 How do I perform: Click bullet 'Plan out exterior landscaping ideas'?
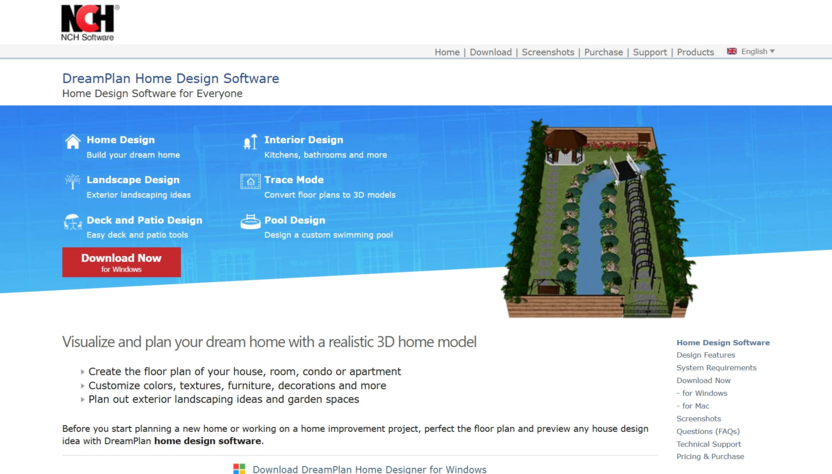[x=223, y=399]
